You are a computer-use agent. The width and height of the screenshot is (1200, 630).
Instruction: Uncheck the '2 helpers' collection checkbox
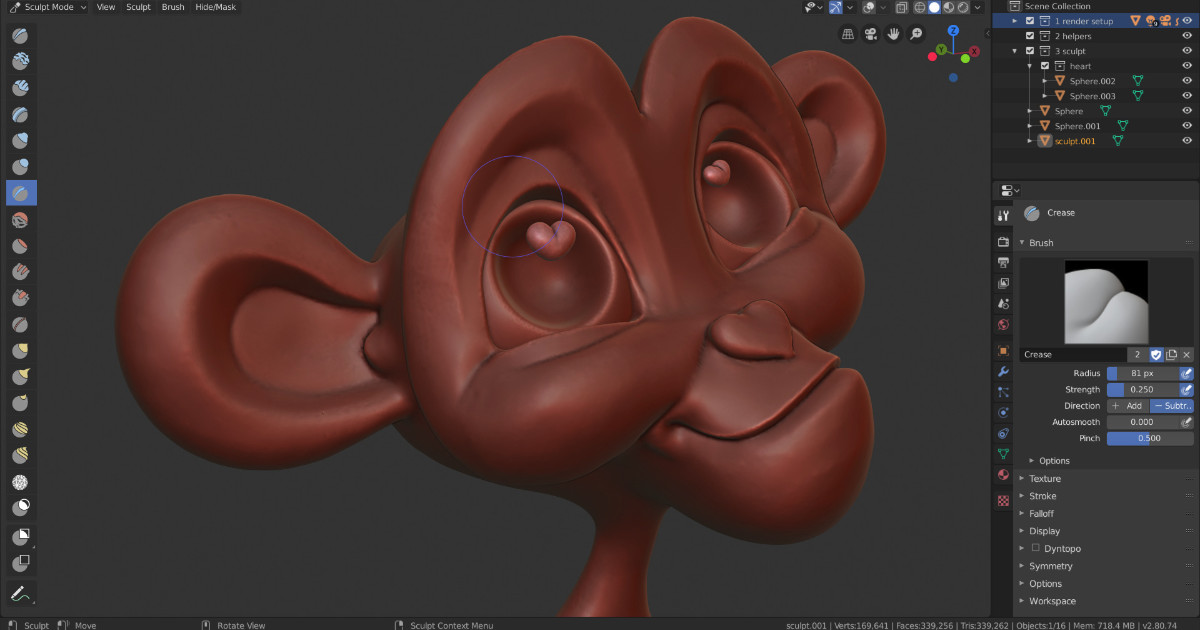pos(1030,36)
